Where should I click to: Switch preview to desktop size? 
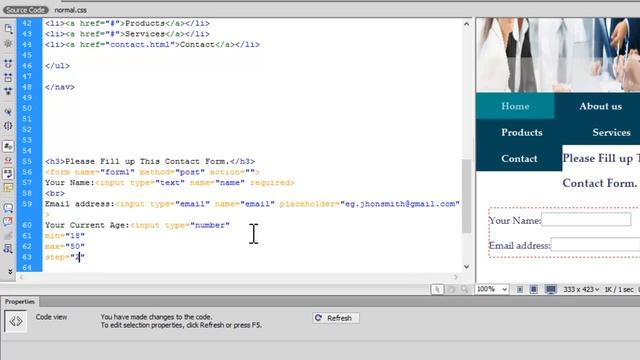click(x=551, y=289)
